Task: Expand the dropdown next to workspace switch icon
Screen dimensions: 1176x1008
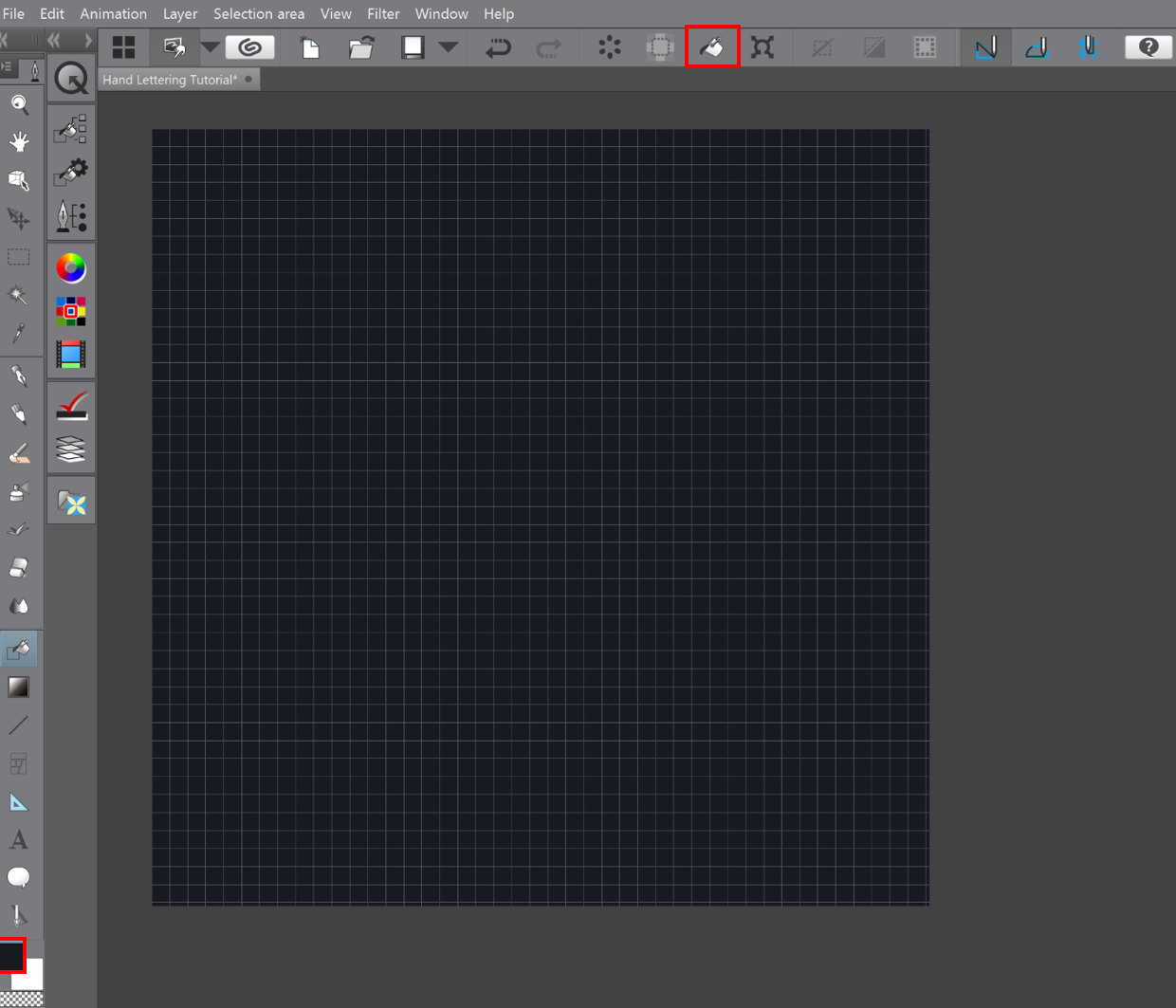Action: coord(211,46)
